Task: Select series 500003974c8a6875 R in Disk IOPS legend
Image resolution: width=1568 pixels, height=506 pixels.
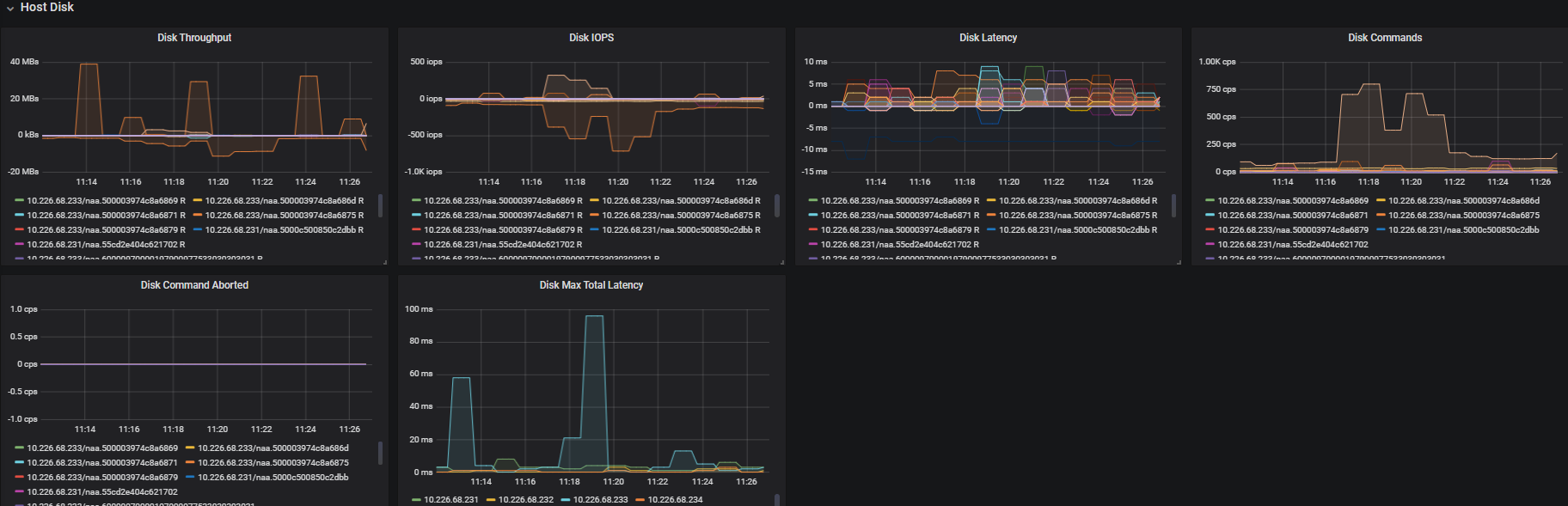Action: (681, 216)
